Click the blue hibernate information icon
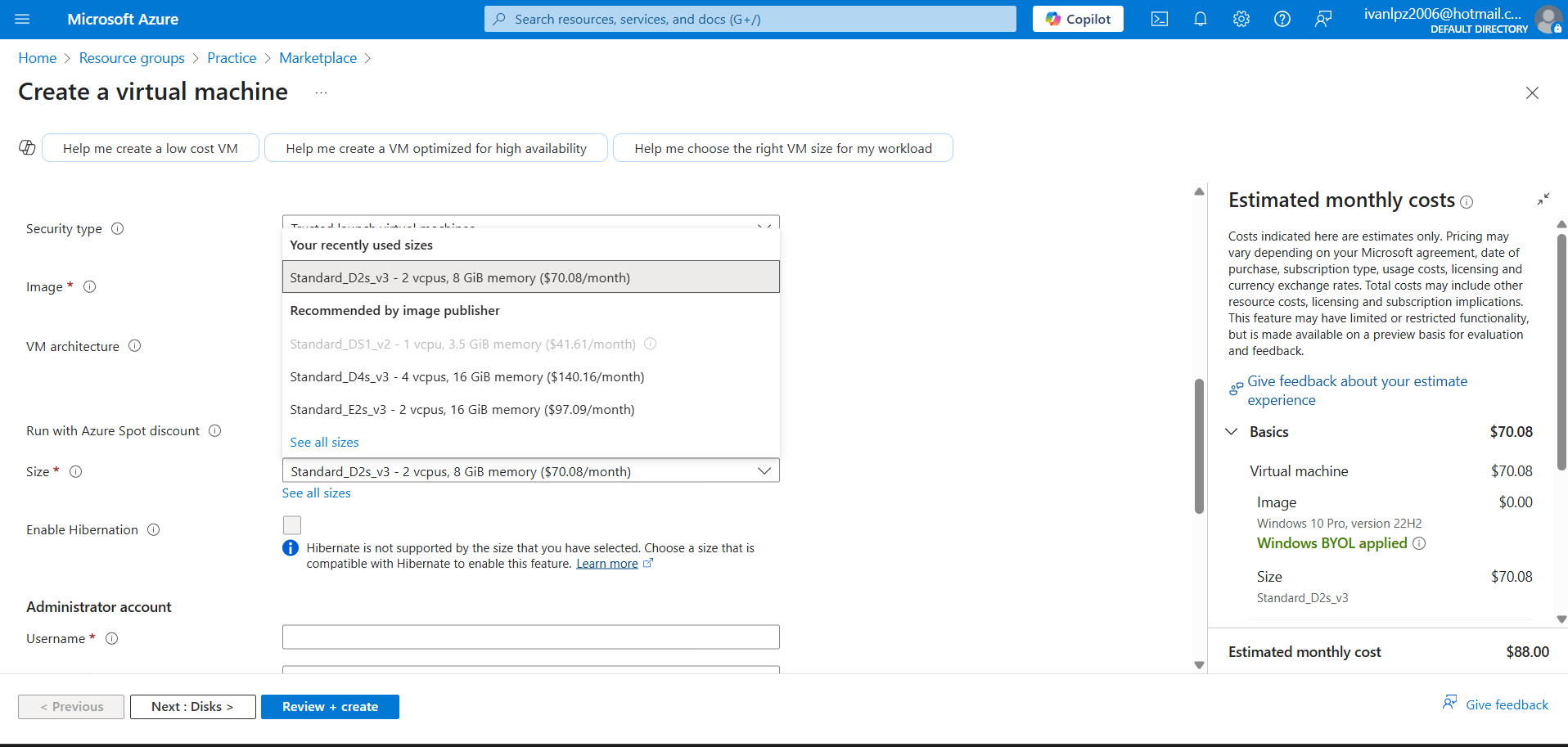Screen dimensions: 1568x747 click(x=291, y=548)
